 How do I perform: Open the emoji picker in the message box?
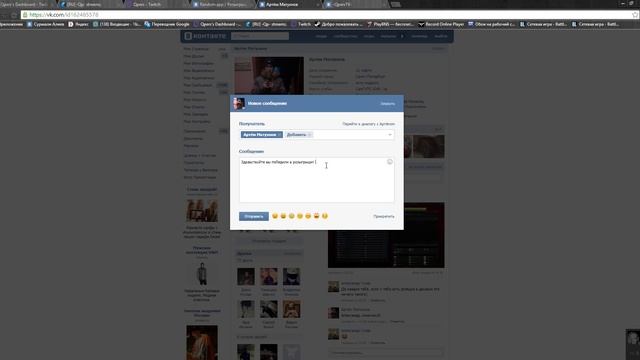click(390, 162)
